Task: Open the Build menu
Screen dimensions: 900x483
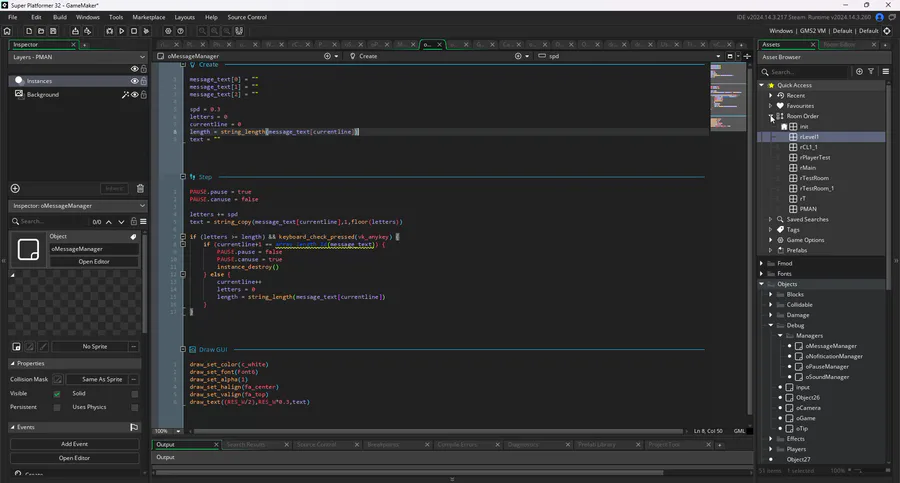Action: tap(60, 17)
